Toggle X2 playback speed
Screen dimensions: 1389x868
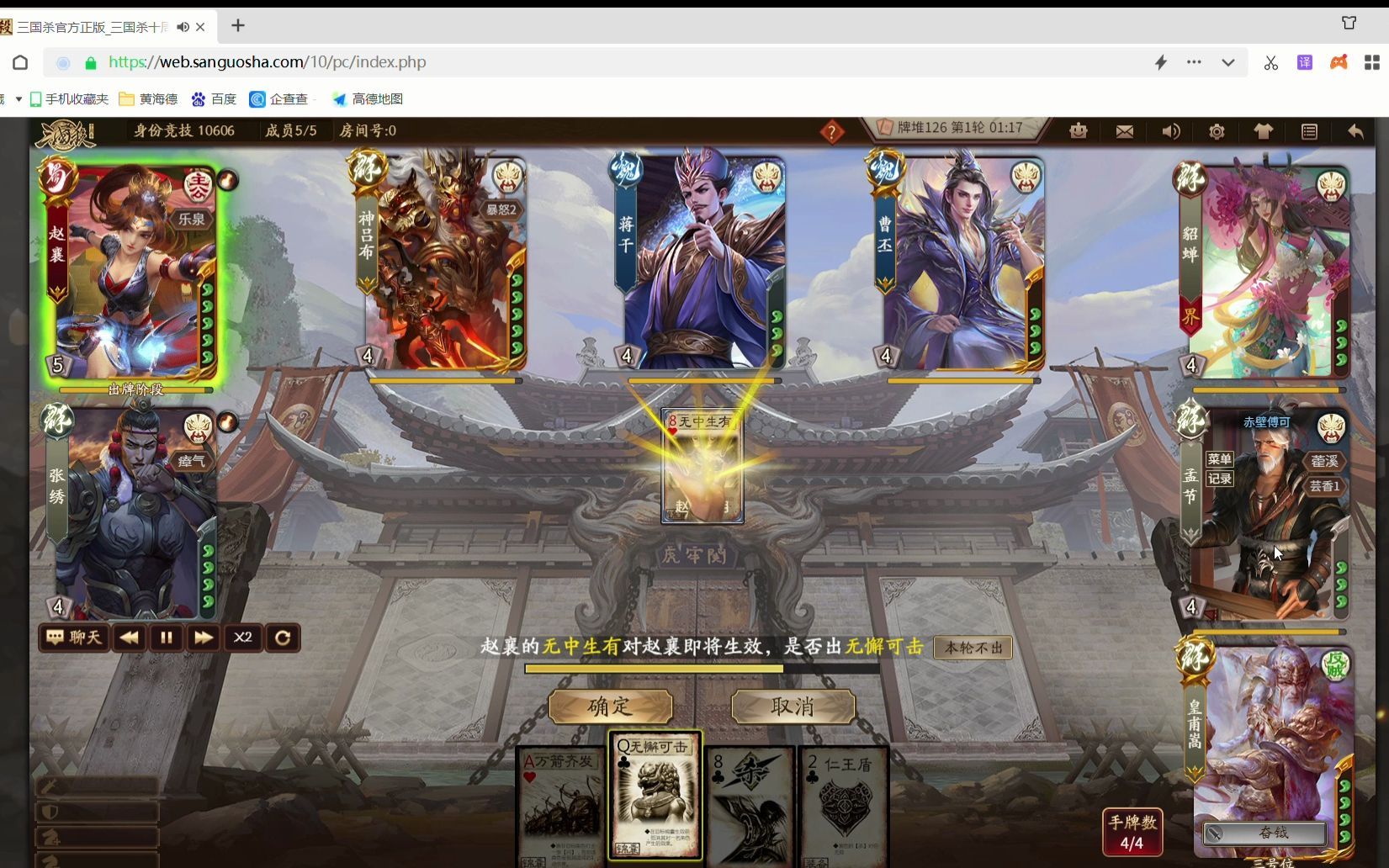[243, 638]
